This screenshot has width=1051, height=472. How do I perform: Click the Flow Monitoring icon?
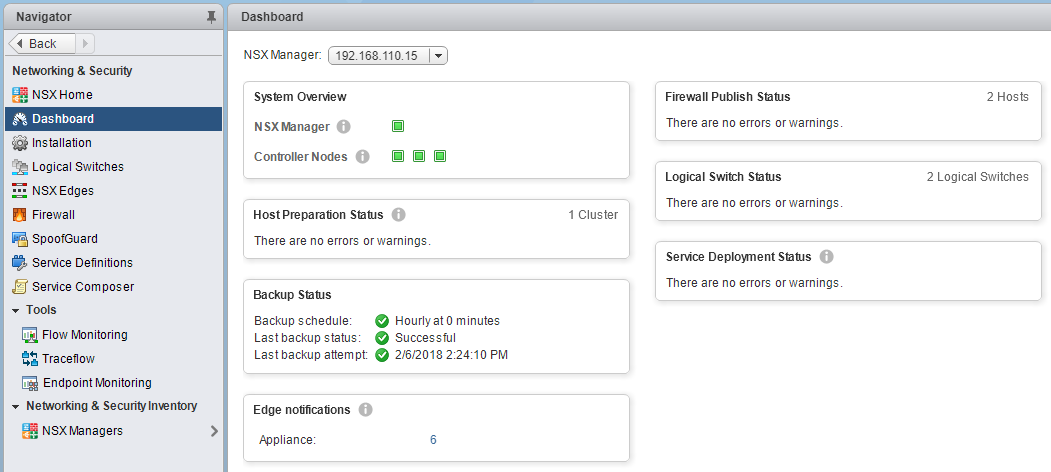click(29, 335)
